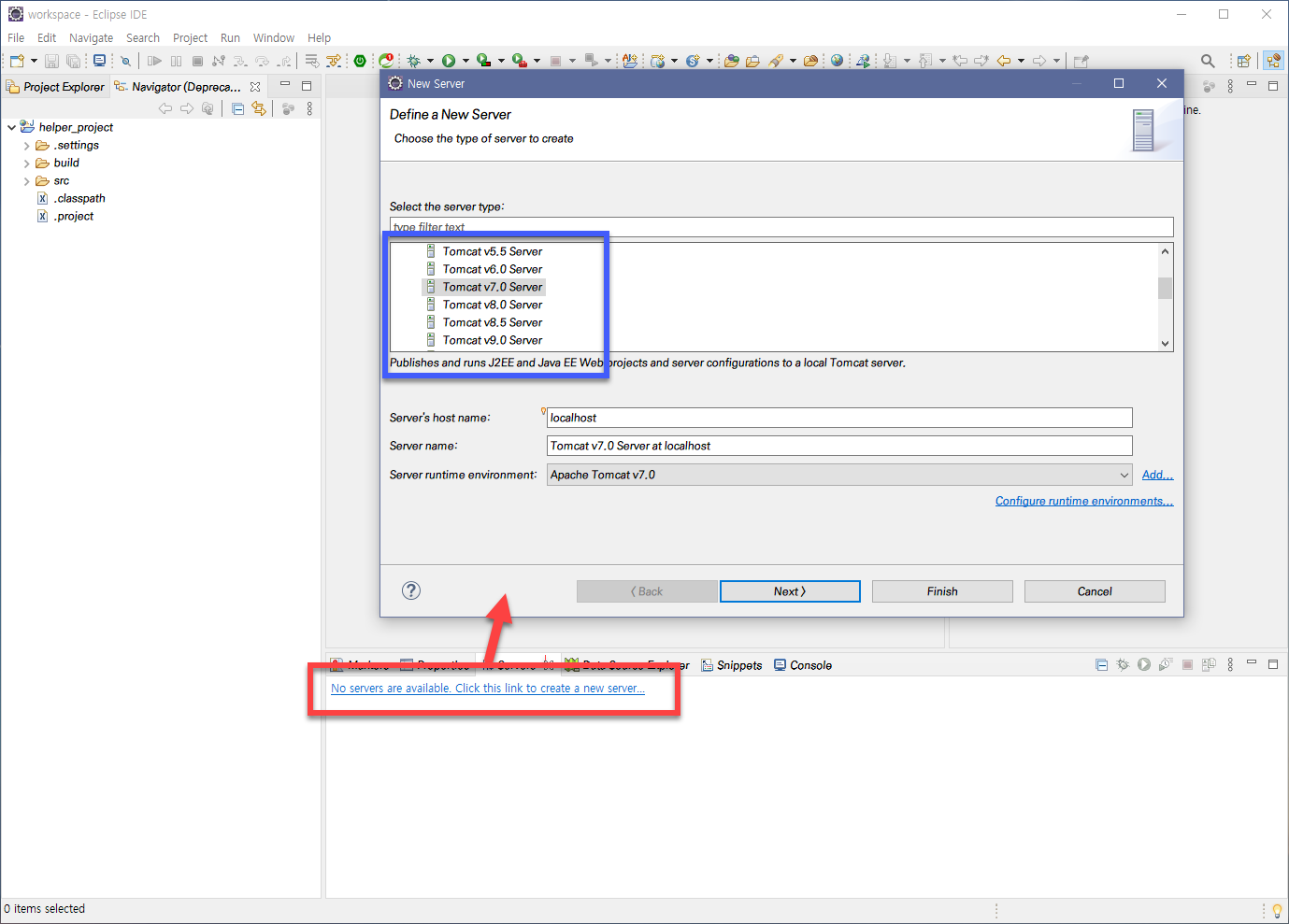The width and height of the screenshot is (1289, 924).
Task: Click the Debug bug toolbar icon
Action: pos(414,61)
